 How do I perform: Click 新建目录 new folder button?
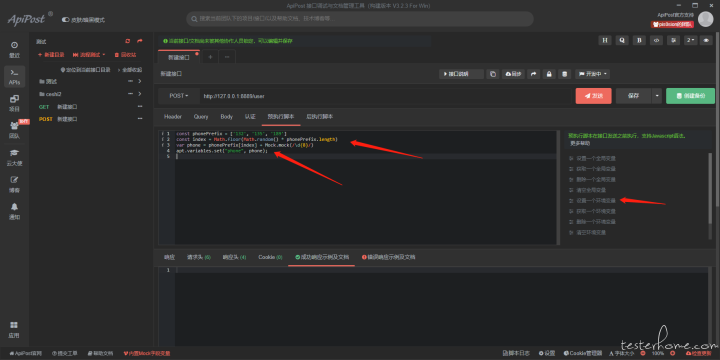coord(51,55)
